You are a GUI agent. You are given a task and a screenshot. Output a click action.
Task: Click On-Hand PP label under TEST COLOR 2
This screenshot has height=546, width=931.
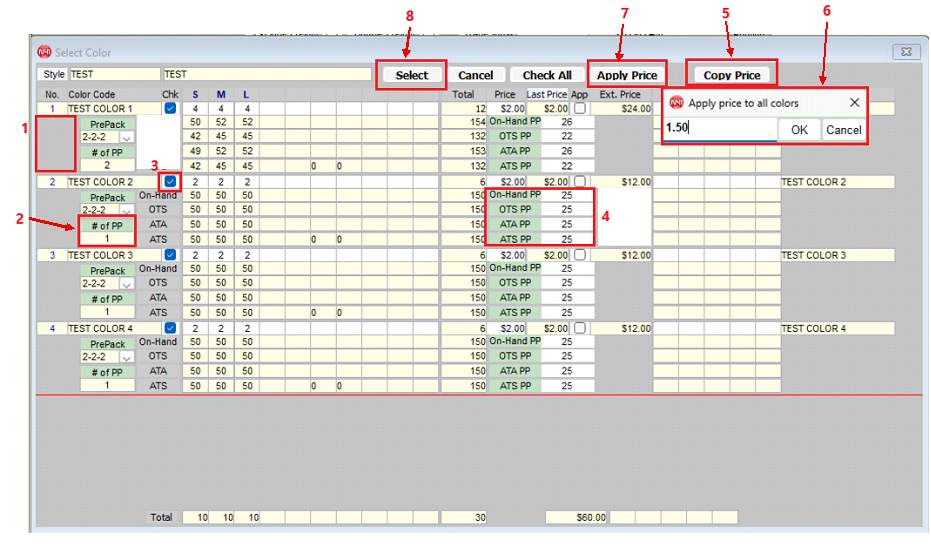click(514, 195)
